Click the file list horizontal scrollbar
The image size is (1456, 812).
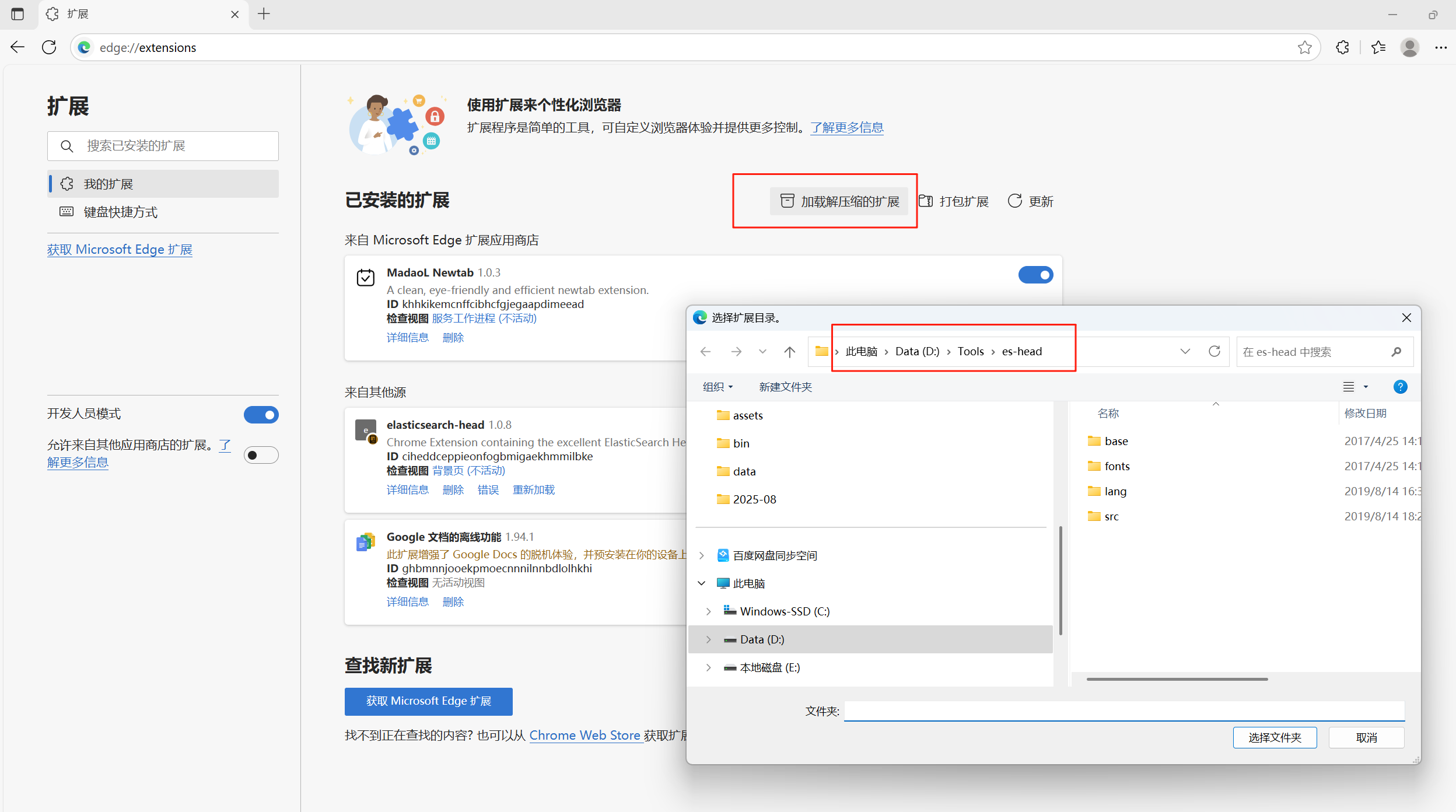[1177, 679]
